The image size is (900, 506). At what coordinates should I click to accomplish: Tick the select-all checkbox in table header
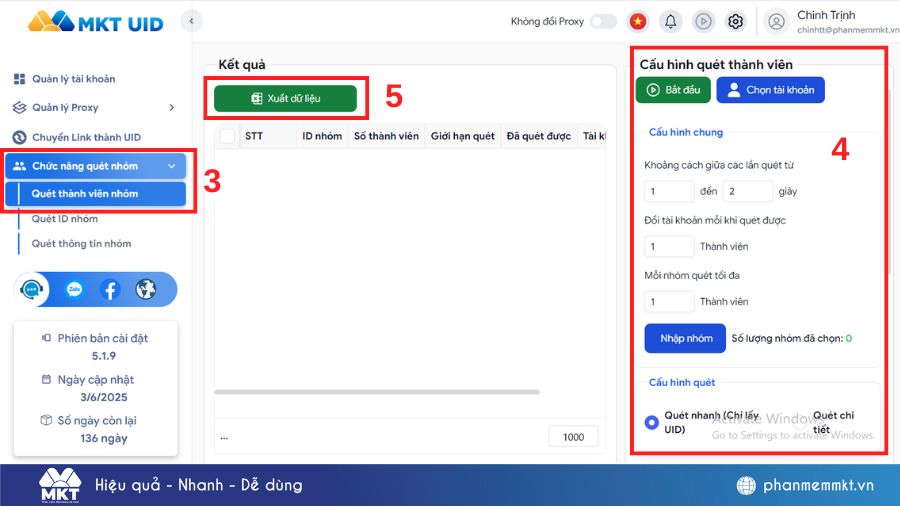pos(227,136)
